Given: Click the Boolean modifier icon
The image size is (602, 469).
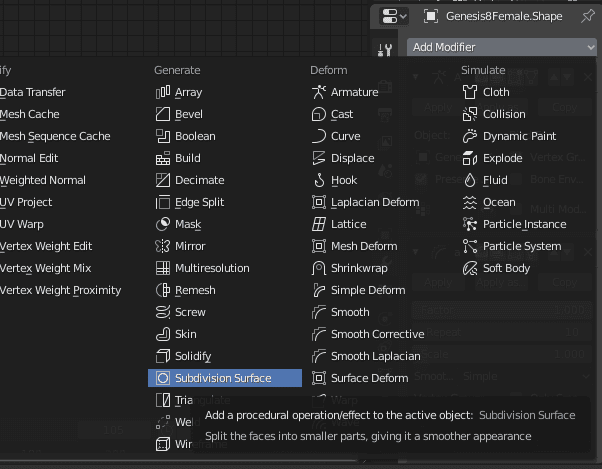Looking at the screenshot, I should 163,136.
